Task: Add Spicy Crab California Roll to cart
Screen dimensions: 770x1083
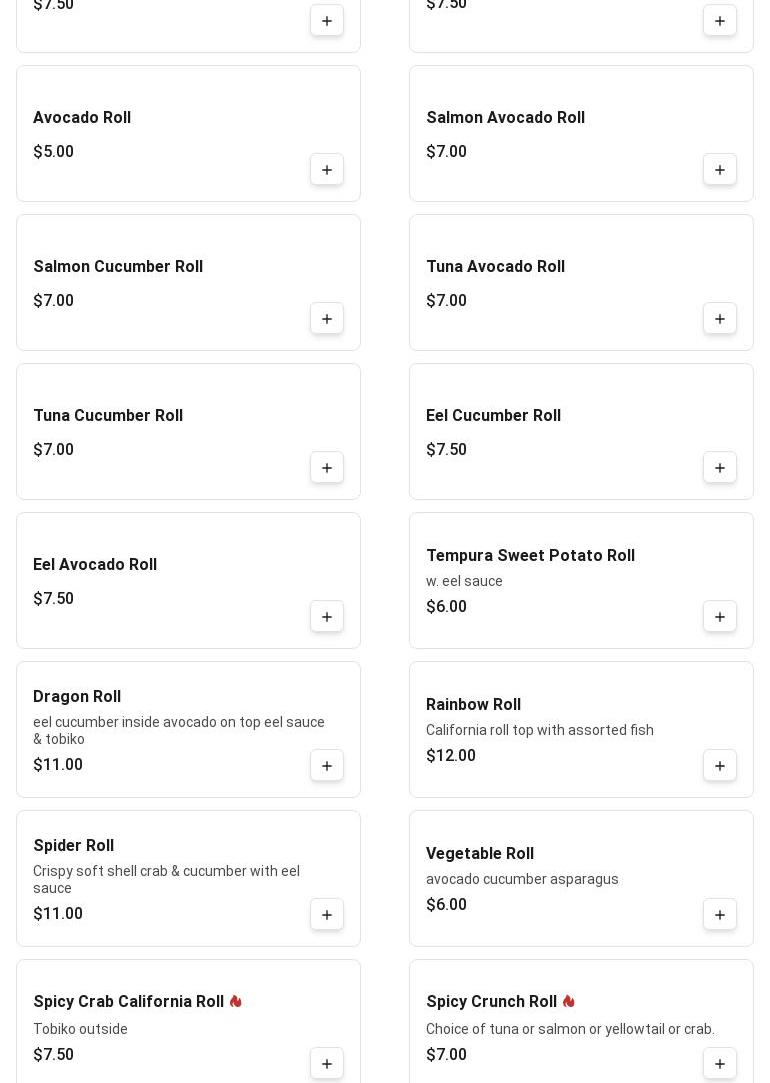Action: coord(327,1064)
